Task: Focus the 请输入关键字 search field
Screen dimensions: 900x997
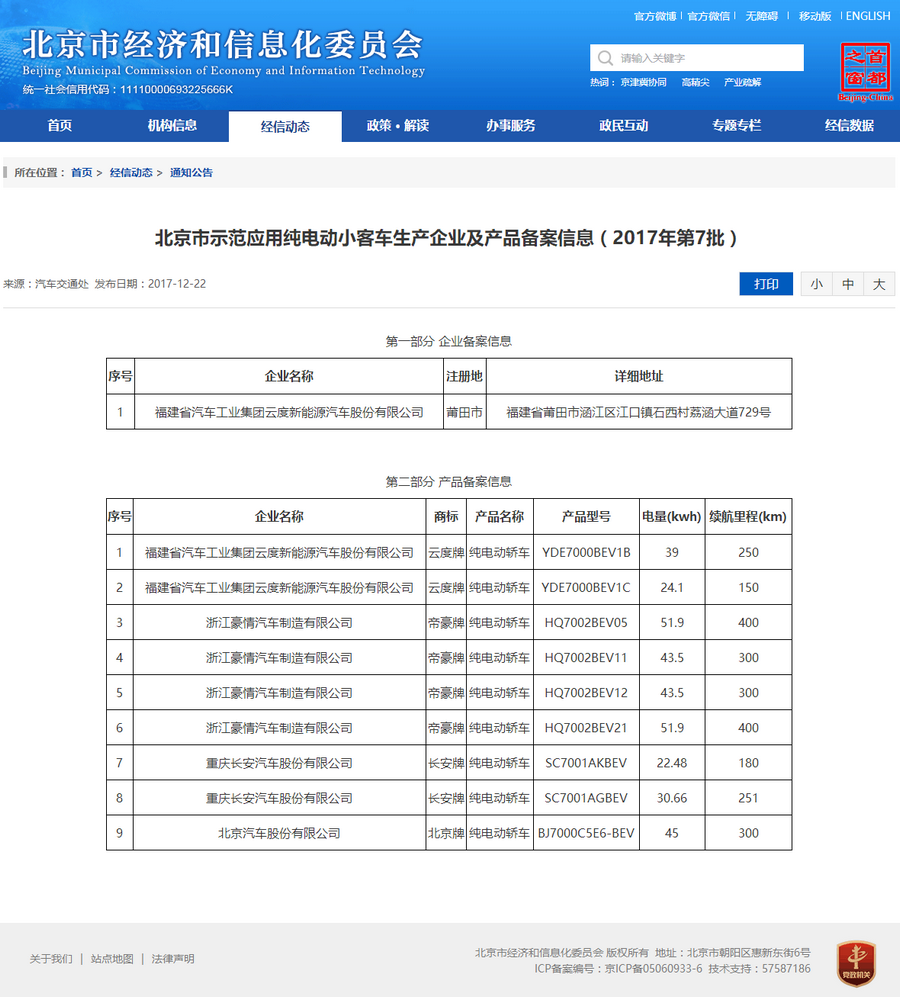Action: click(x=696, y=58)
